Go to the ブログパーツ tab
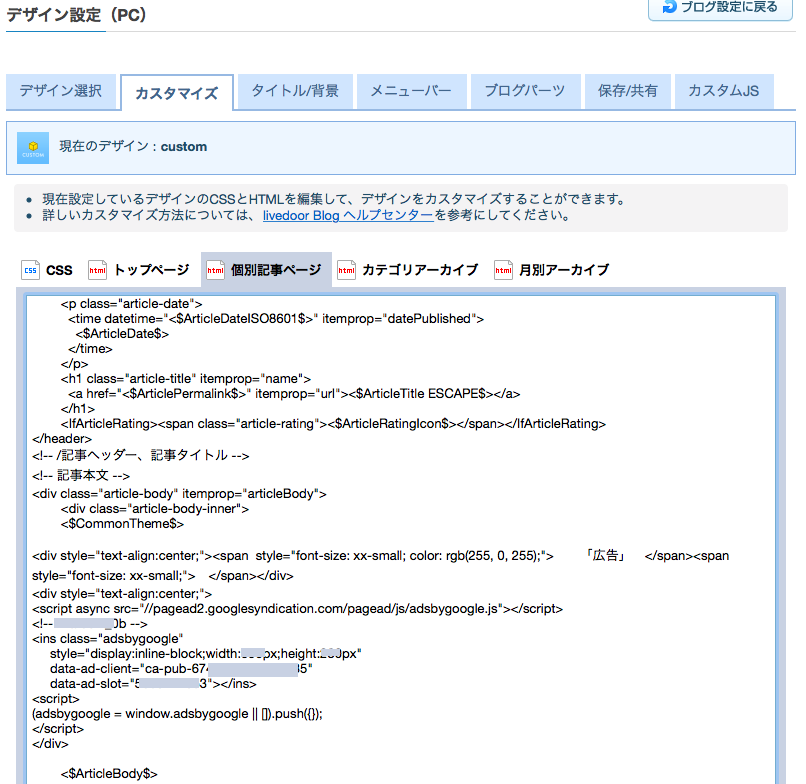The height and width of the screenshot is (784, 806). 525,91
